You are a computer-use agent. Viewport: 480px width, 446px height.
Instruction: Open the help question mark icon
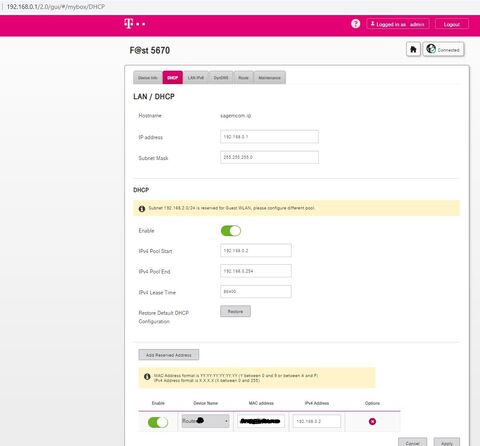[x=355, y=24]
